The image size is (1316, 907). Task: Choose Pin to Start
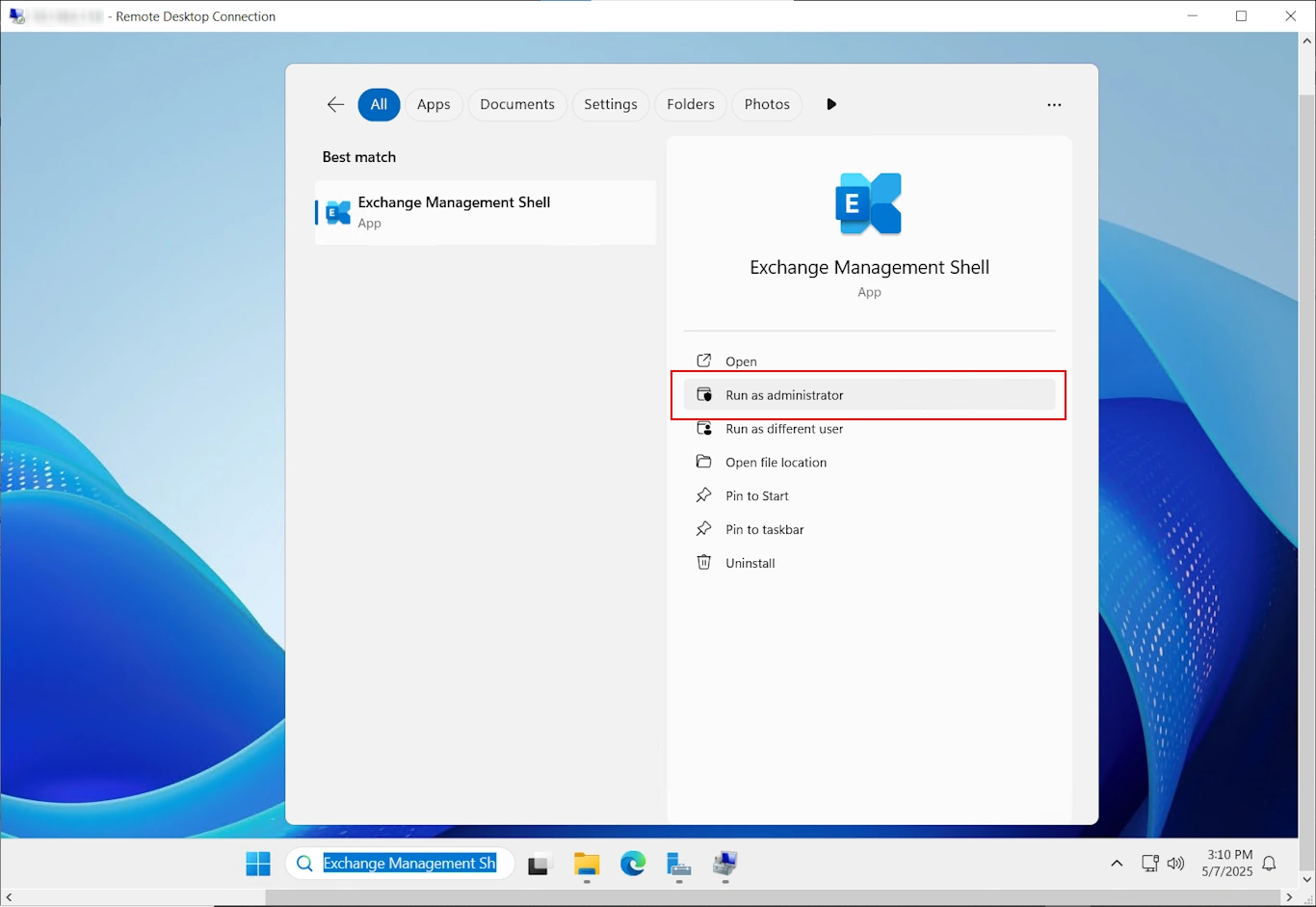tap(869, 496)
